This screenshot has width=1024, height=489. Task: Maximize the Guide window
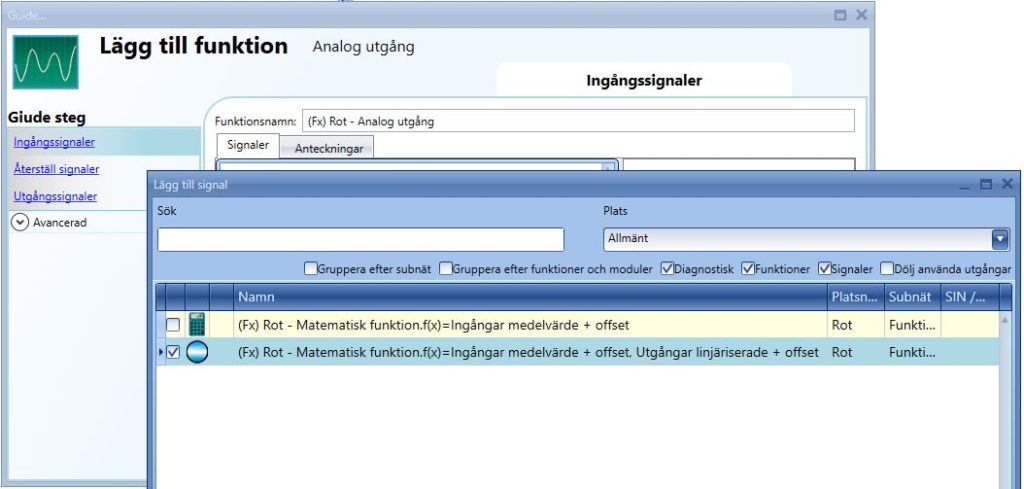[840, 15]
